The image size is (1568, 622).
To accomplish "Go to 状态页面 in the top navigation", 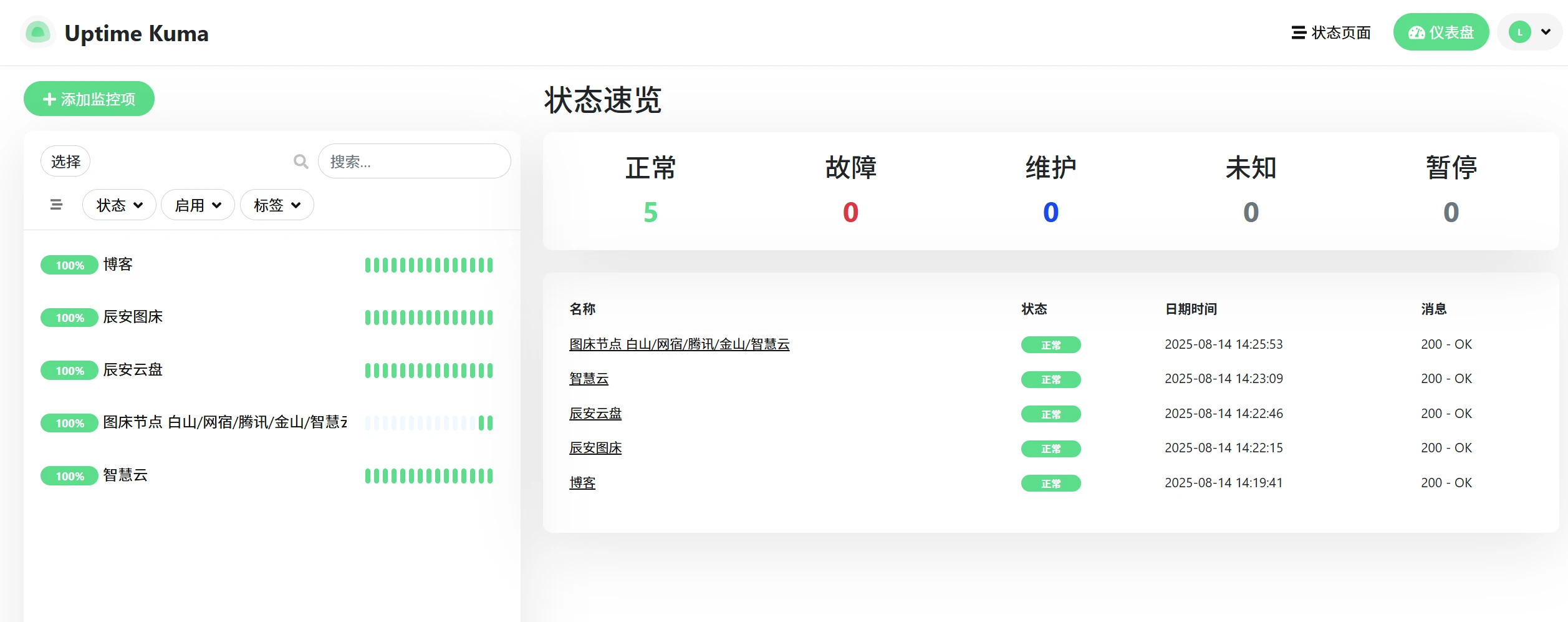I will pyautogui.click(x=1331, y=32).
